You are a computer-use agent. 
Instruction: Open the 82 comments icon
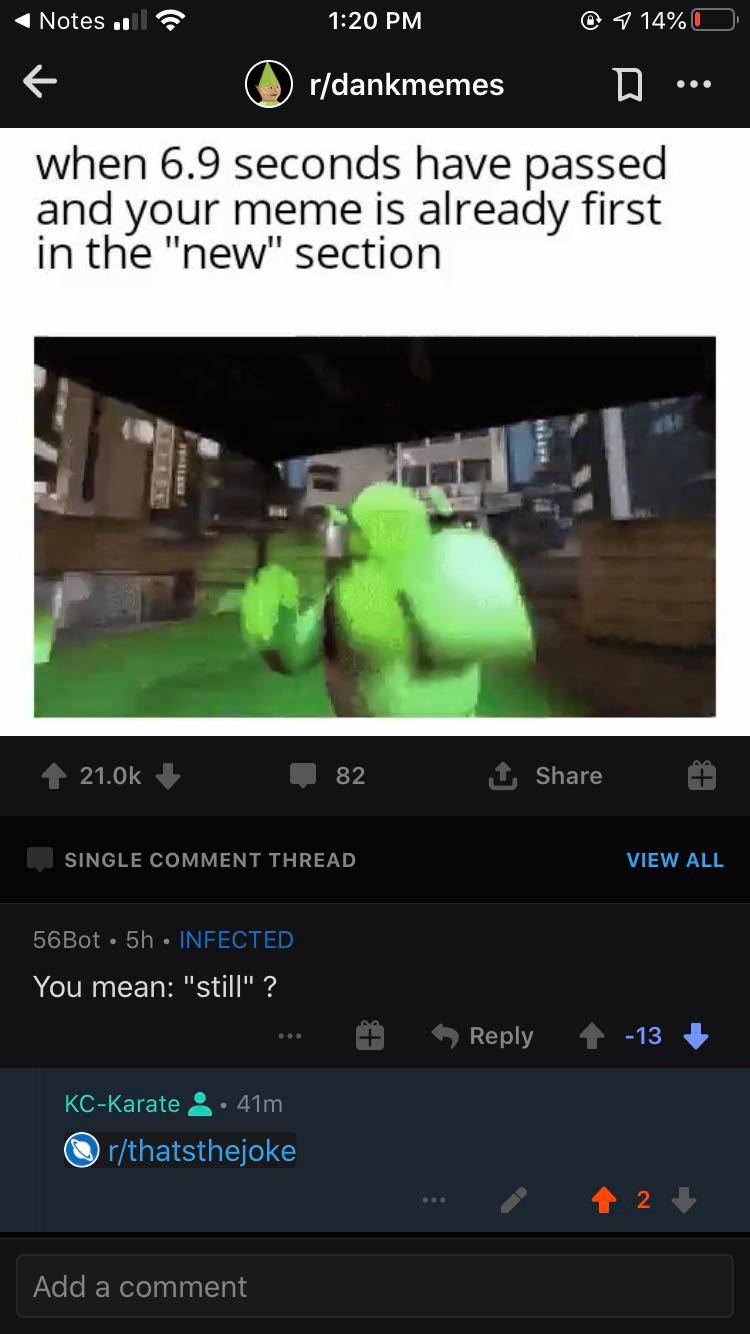[302, 776]
